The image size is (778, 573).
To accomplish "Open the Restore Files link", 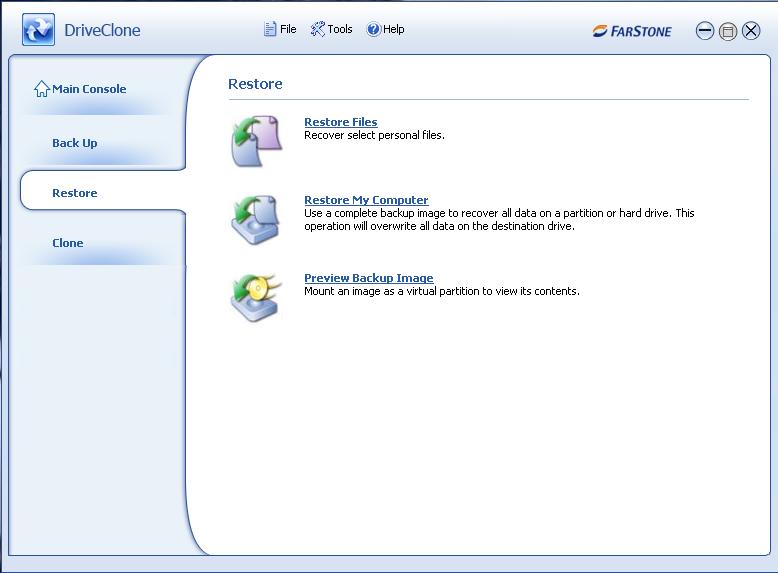I will [x=341, y=122].
